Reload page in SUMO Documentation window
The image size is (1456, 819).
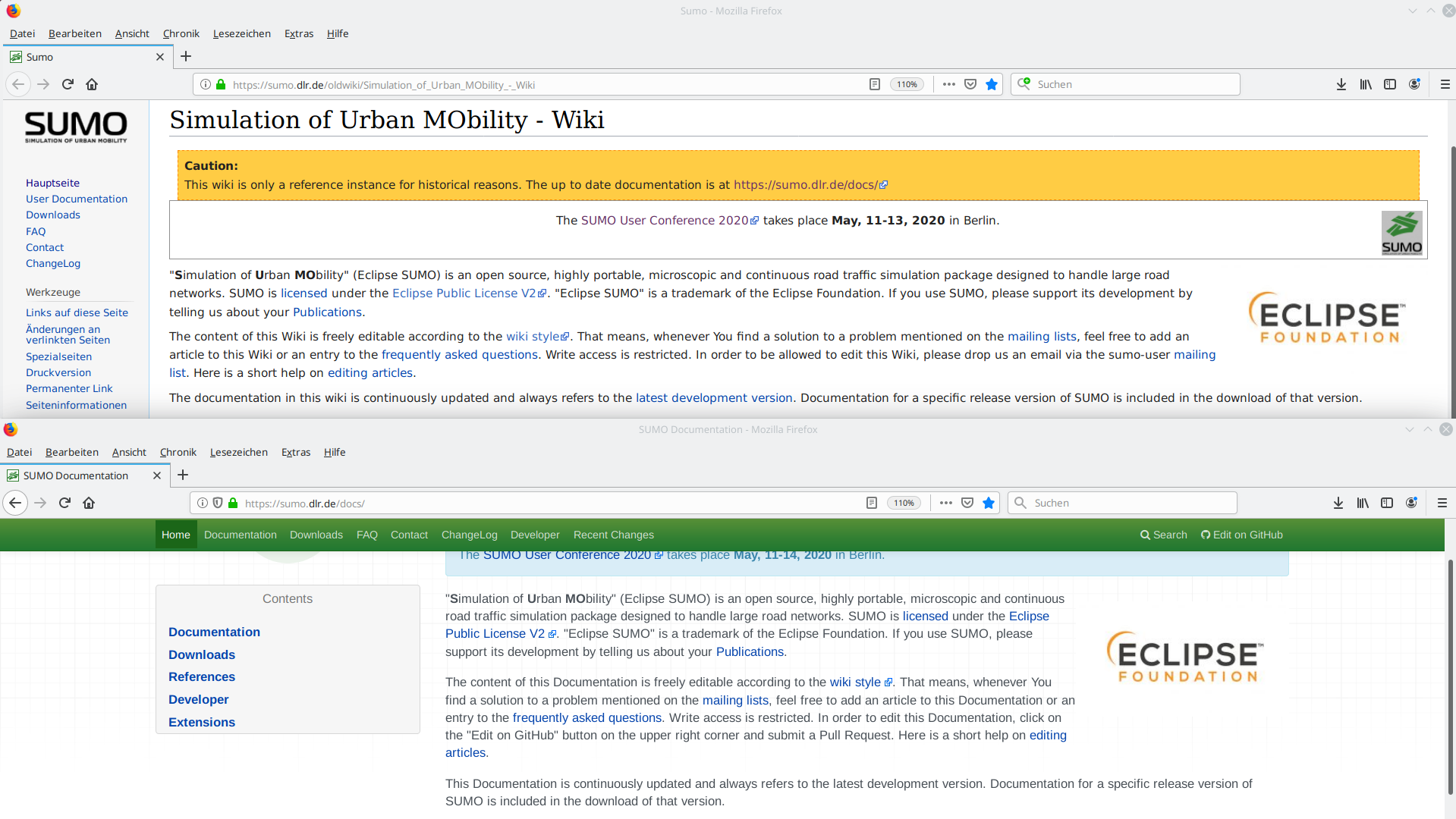coord(64,503)
